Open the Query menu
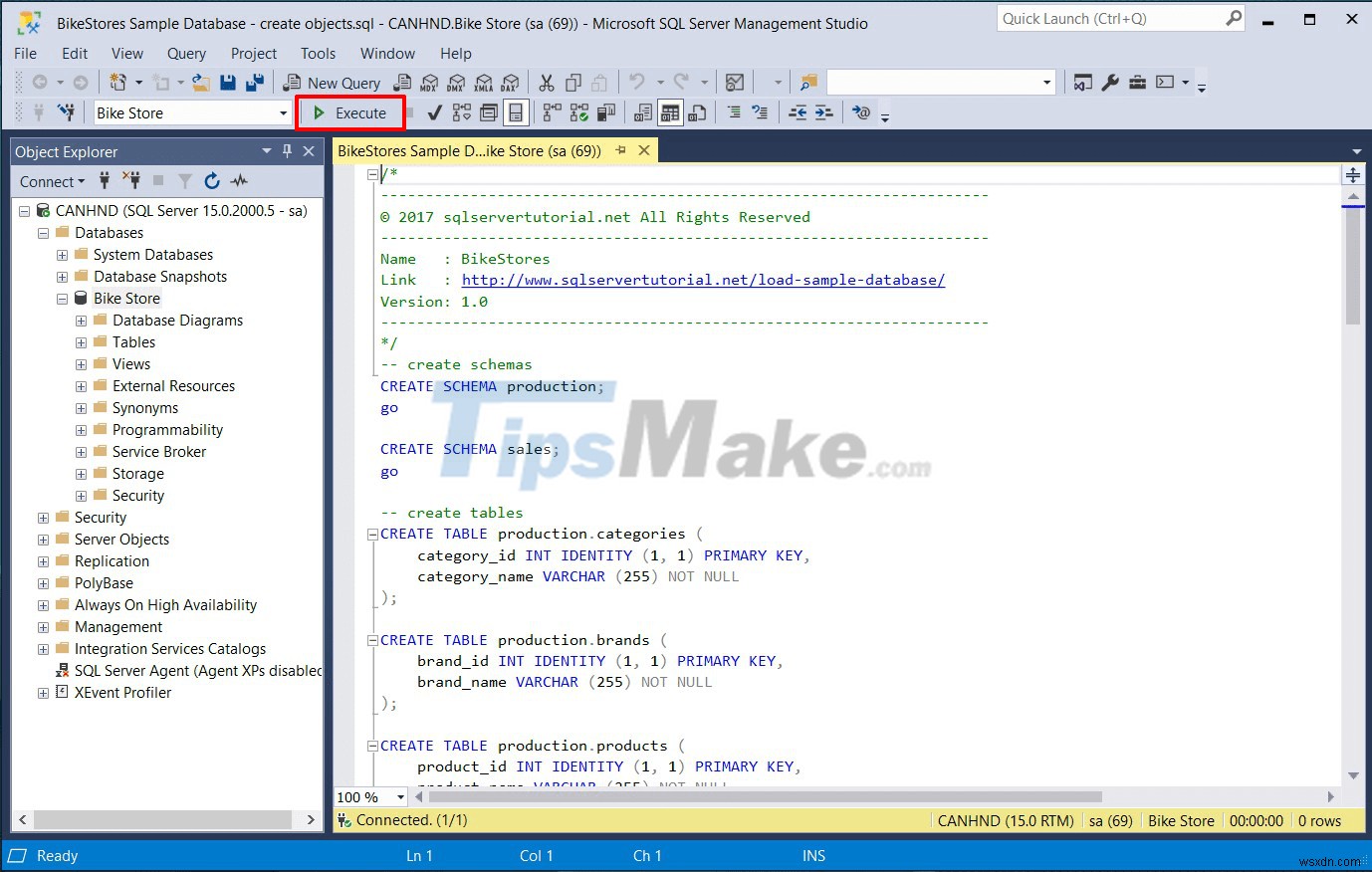 tap(187, 53)
